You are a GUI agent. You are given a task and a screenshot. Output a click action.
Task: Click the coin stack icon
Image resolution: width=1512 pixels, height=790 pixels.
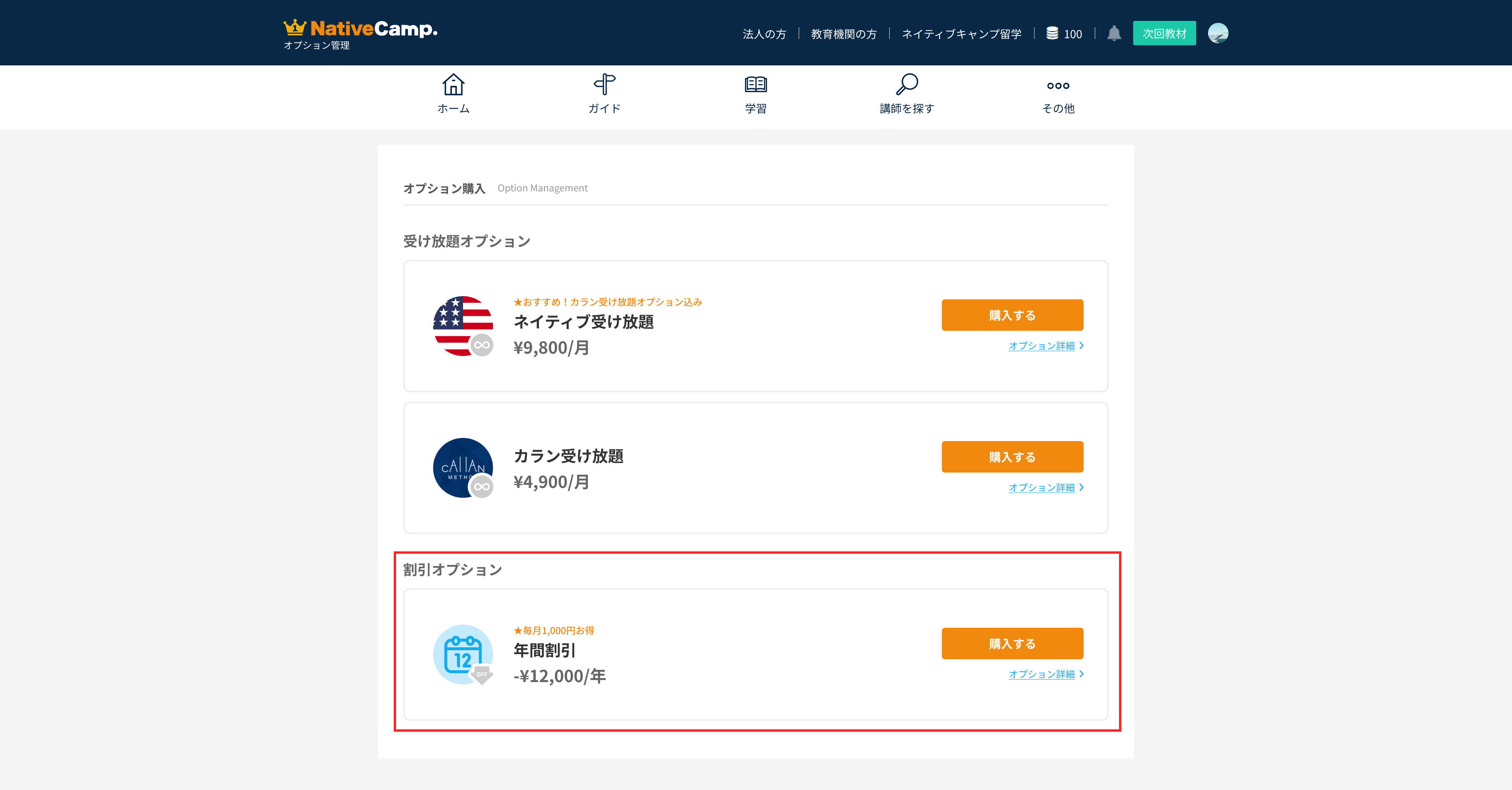1052,33
